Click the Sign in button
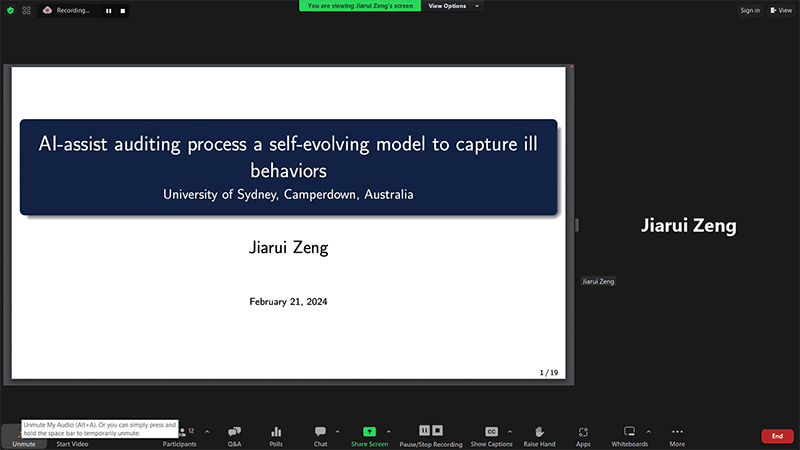 [x=750, y=10]
